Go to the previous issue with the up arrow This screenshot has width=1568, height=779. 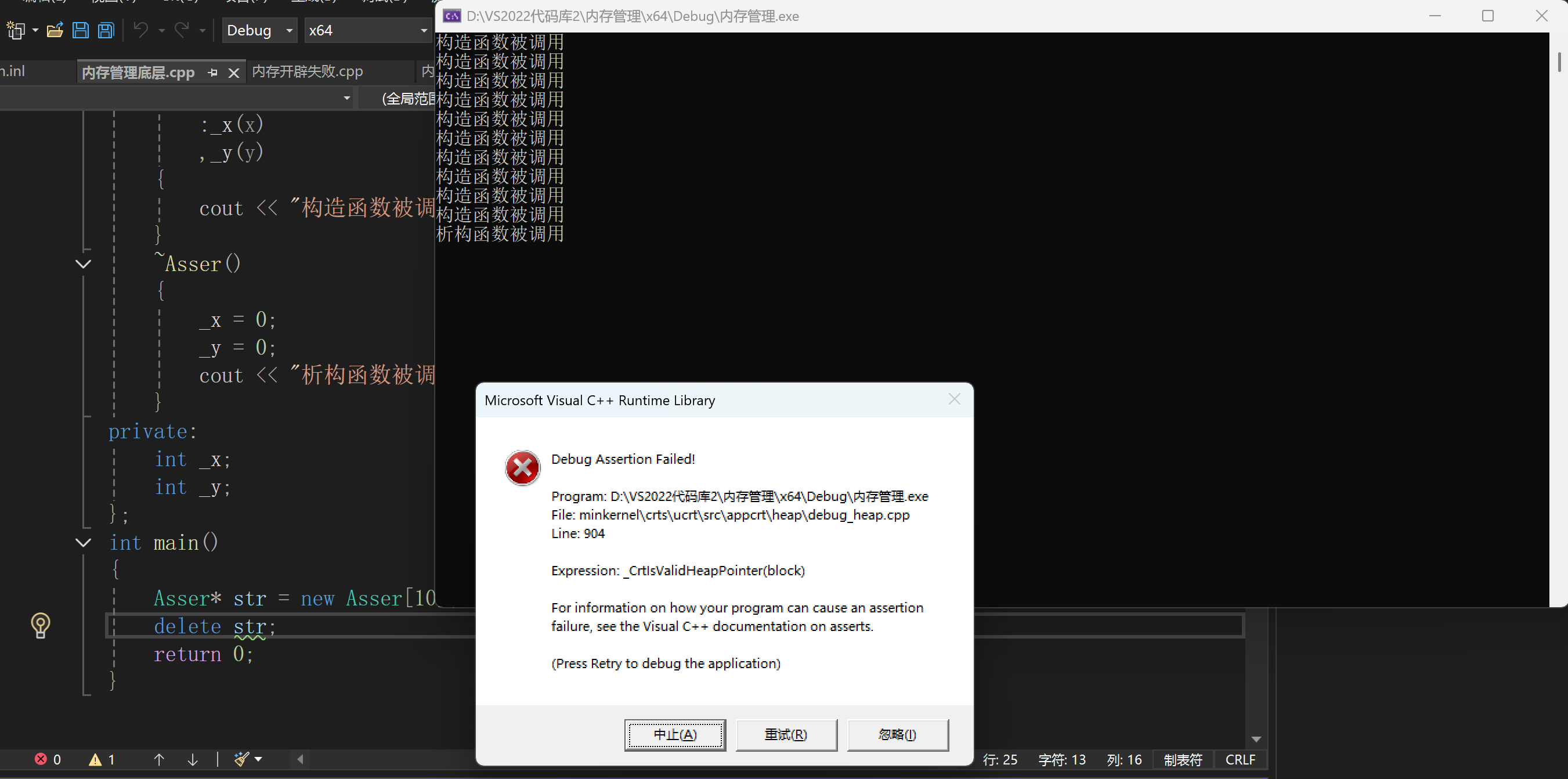click(x=159, y=759)
